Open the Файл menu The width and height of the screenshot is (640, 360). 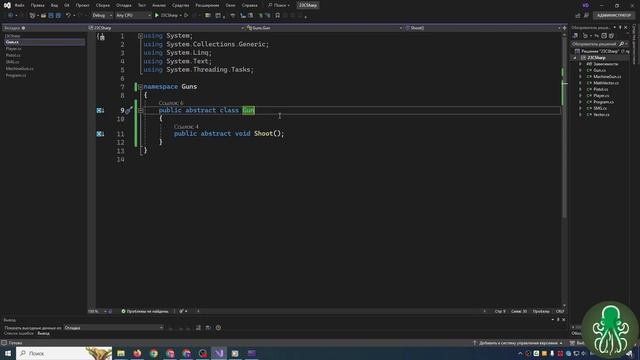tap(19, 5)
